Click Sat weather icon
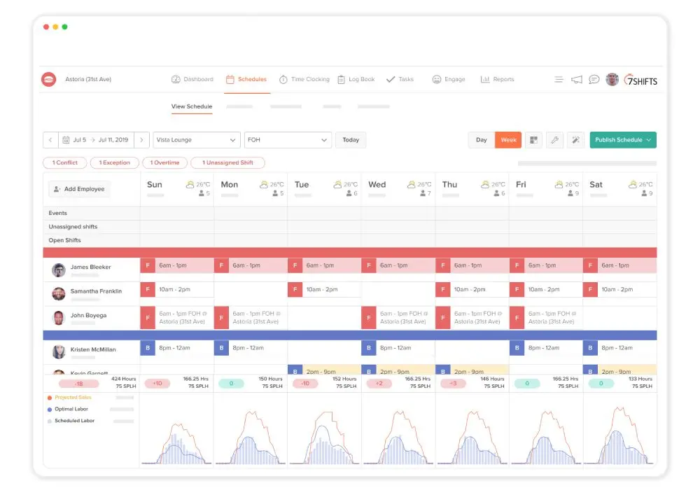This screenshot has height=502, width=700. click(633, 184)
